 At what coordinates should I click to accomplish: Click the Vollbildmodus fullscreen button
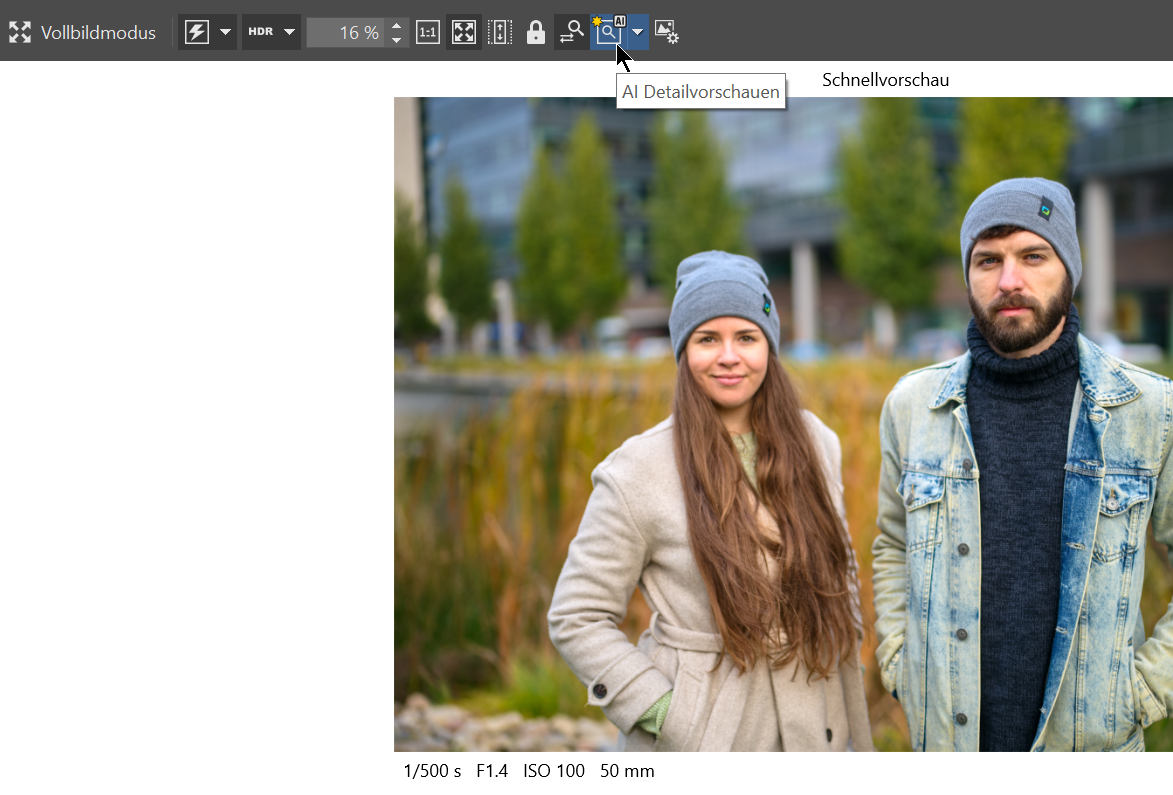click(83, 32)
